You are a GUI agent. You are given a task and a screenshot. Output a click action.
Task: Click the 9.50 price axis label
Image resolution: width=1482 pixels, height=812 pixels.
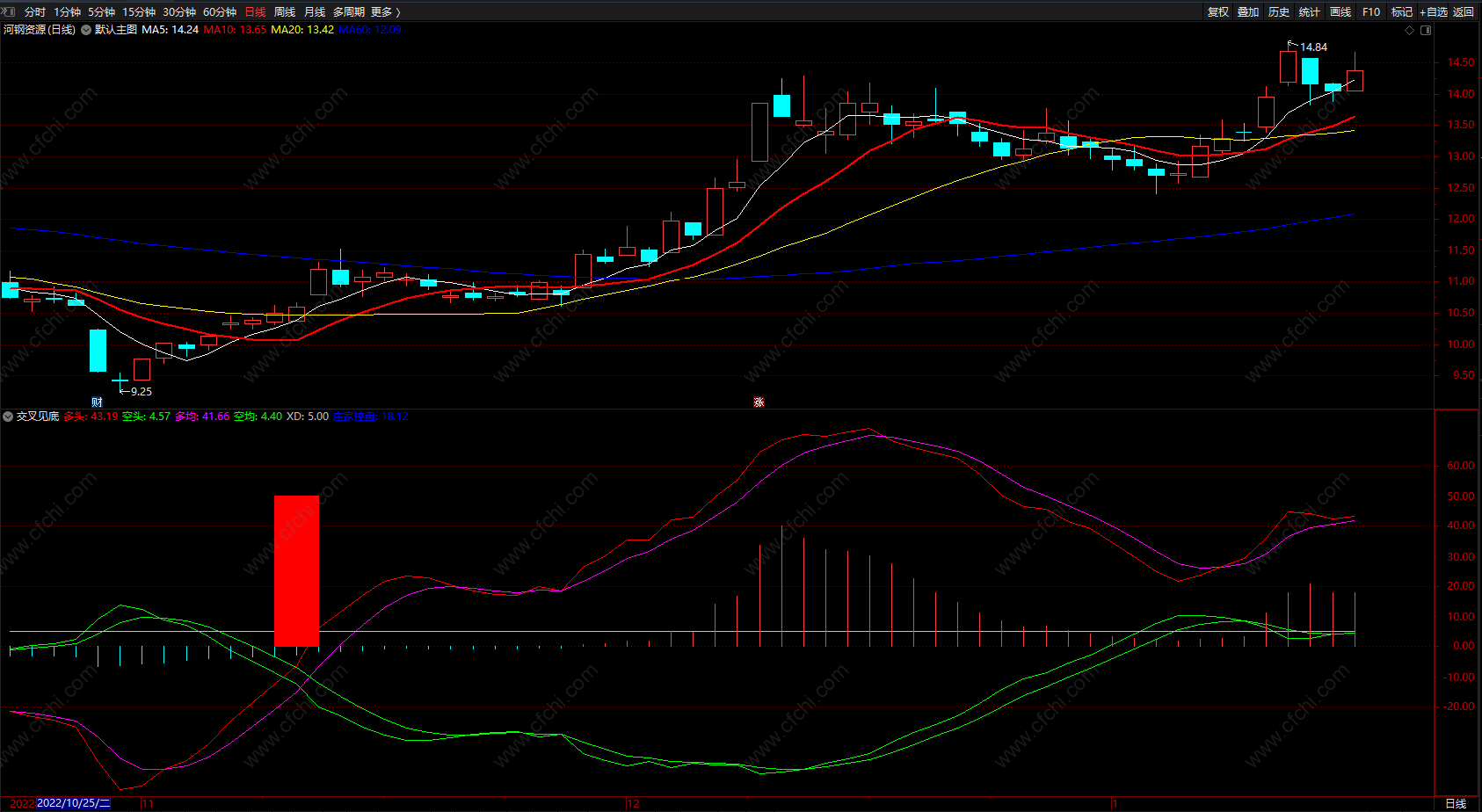pos(1464,375)
